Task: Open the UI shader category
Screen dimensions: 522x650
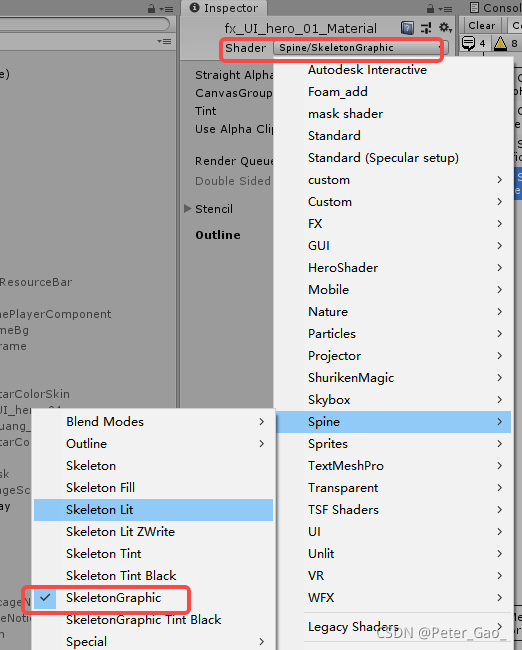Action: pos(393,532)
